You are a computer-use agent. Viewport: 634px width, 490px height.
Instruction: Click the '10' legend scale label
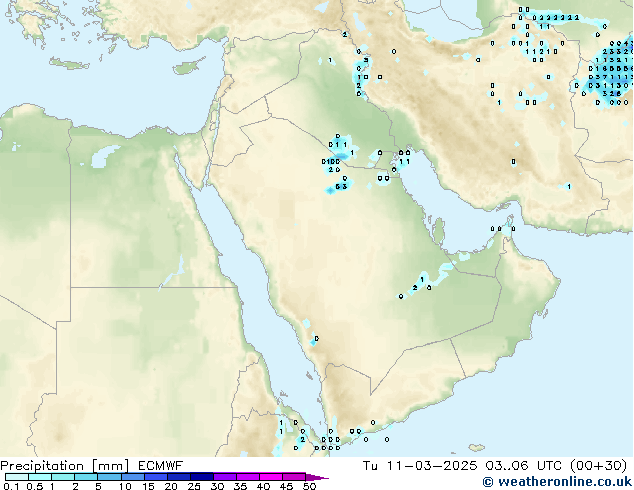[125, 486]
